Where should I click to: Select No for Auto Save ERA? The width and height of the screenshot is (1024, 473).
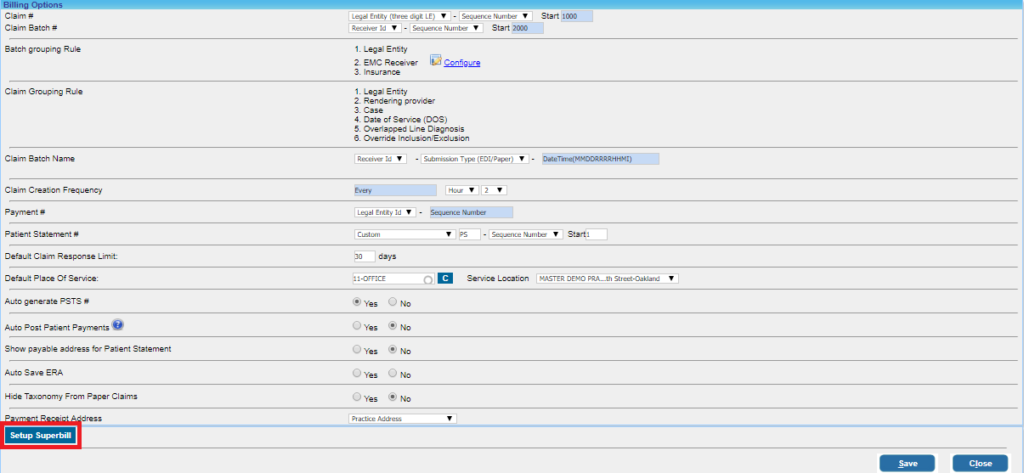pyautogui.click(x=392, y=374)
